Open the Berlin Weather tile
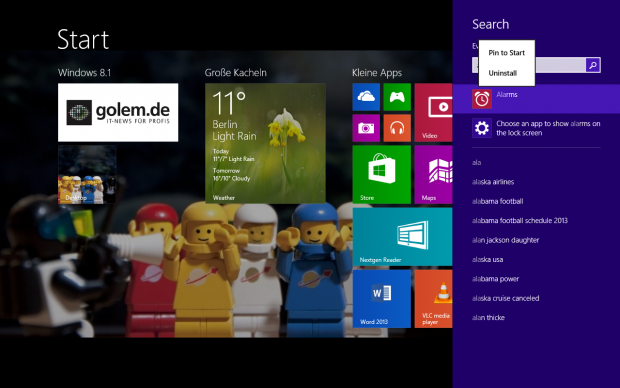The width and height of the screenshot is (620, 388). click(265, 143)
